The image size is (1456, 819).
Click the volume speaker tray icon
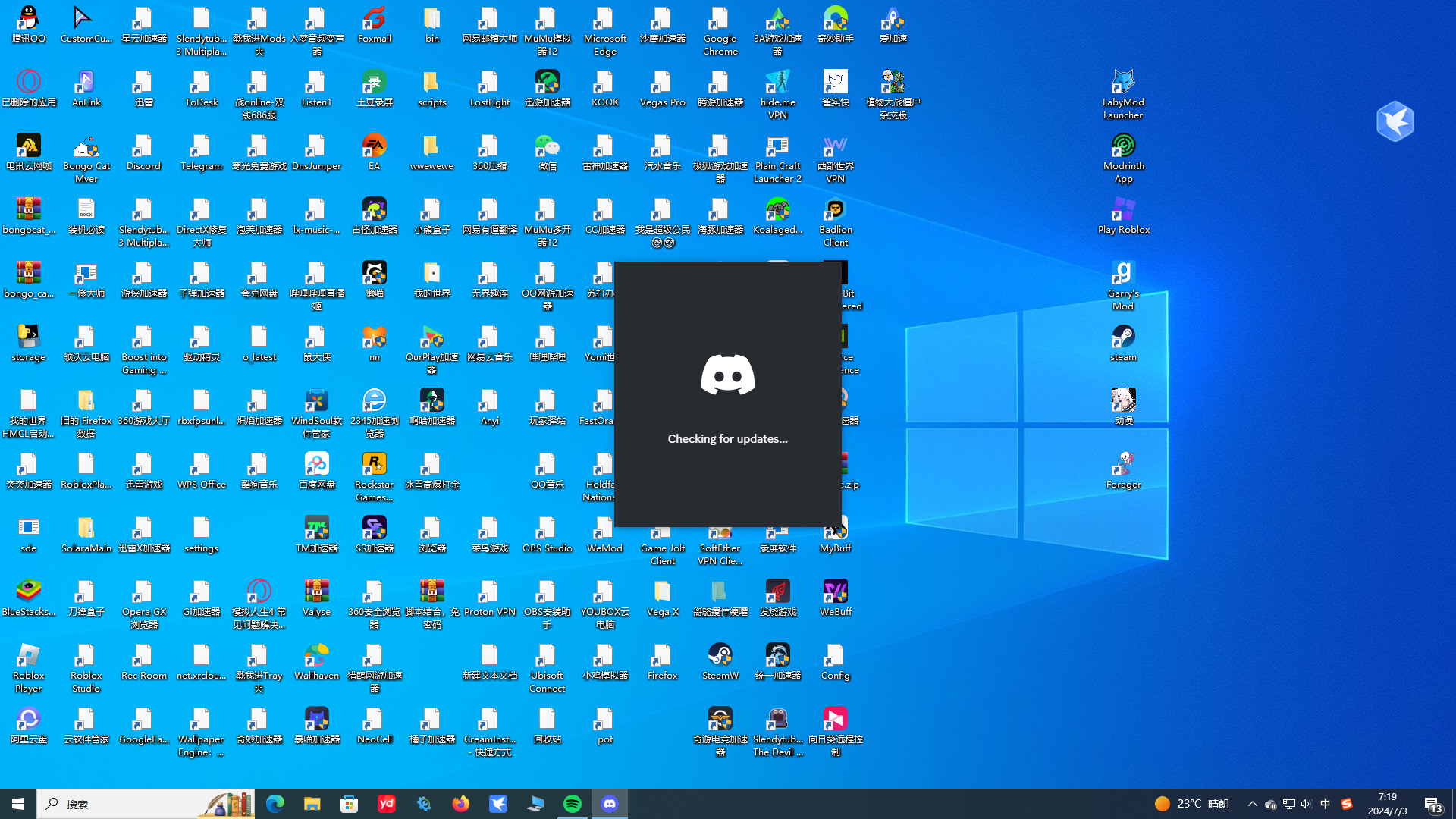[1306, 804]
